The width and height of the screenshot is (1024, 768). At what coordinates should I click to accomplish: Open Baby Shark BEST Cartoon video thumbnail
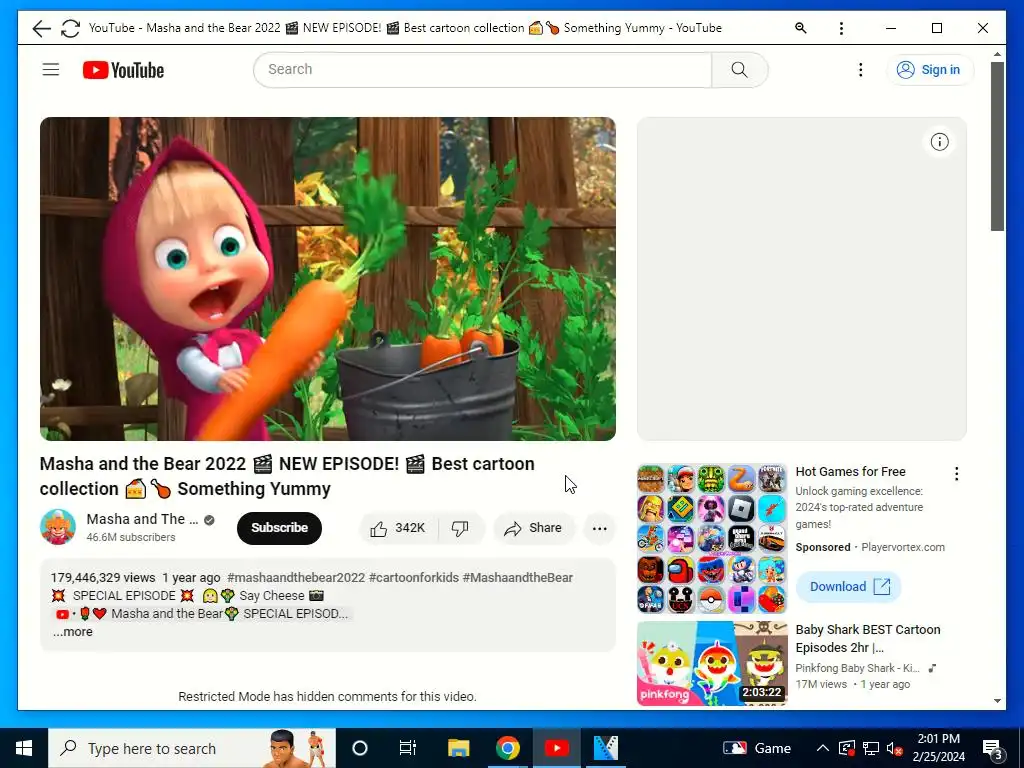coord(712,663)
